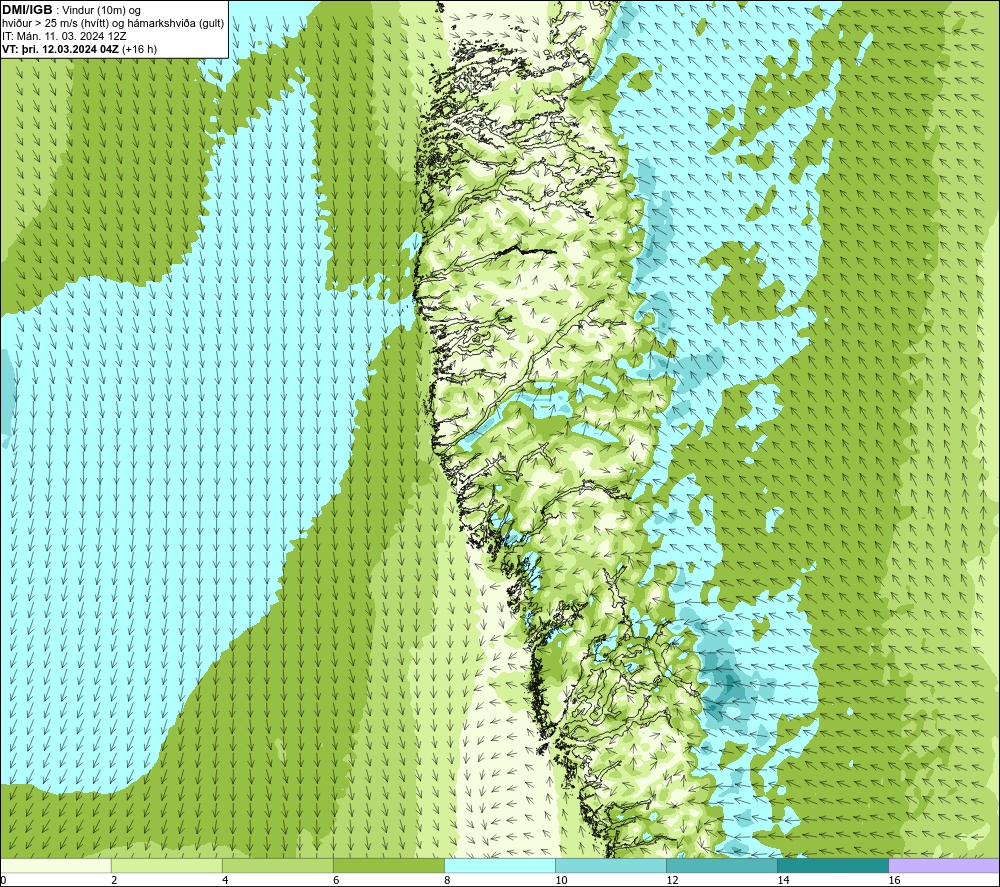Click the legend scale label '10'
This screenshot has height=887, width=1000.
561,880
